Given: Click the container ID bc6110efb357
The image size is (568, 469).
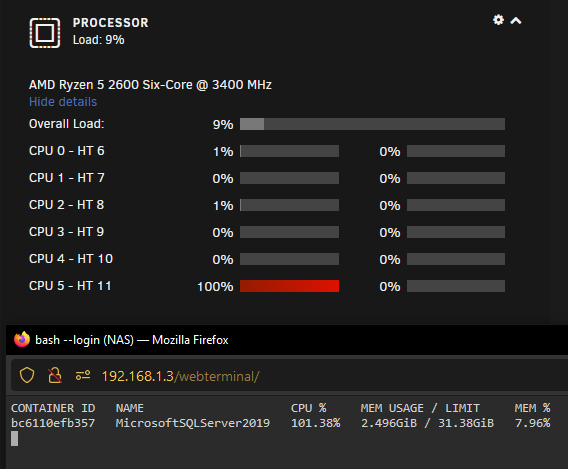Looking at the screenshot, I should (x=53, y=423).
